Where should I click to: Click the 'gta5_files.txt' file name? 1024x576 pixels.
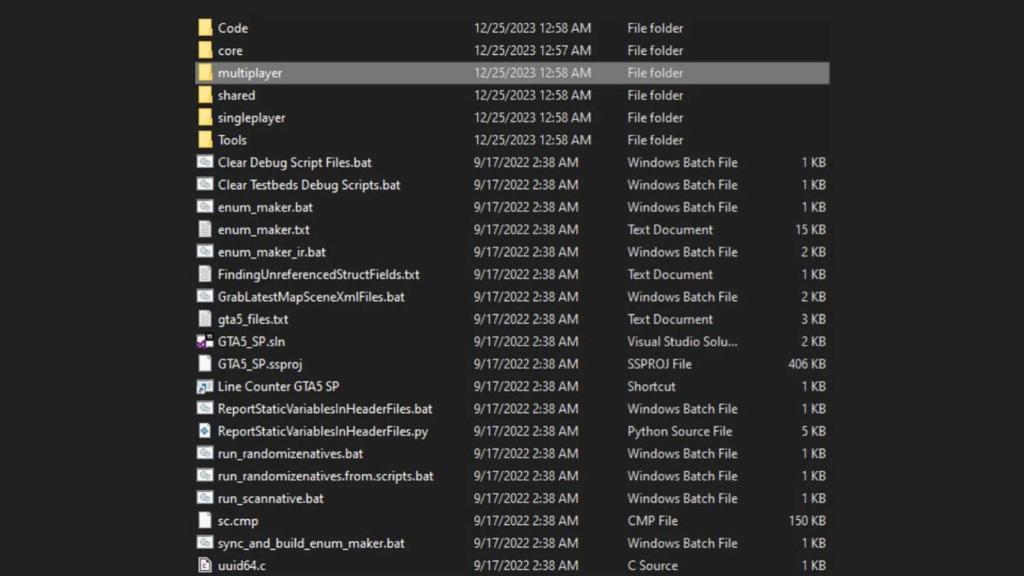tap(253, 319)
